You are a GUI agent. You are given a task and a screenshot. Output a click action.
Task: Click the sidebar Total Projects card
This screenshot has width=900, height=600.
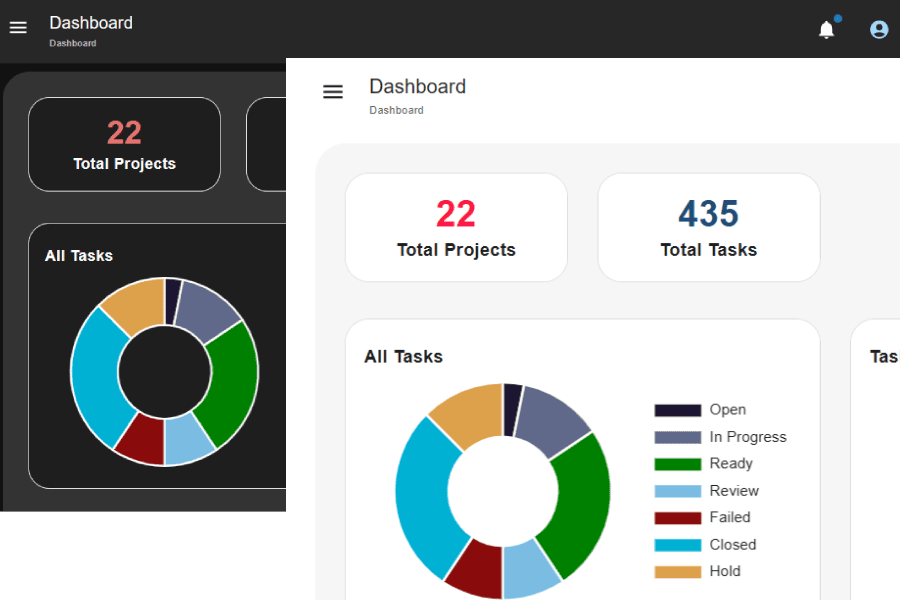tap(124, 144)
